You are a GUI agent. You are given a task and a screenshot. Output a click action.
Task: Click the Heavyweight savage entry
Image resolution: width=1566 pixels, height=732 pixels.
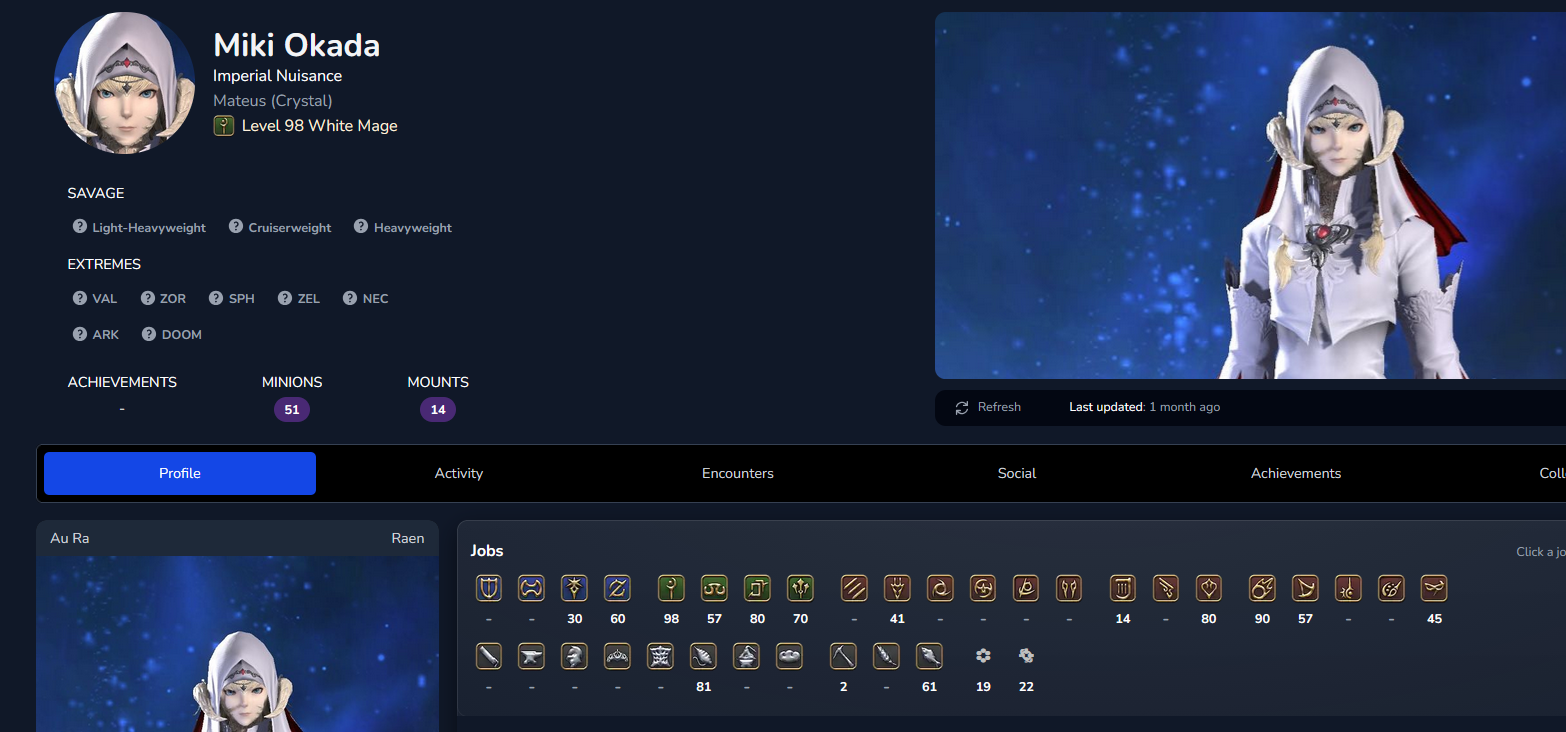[403, 227]
